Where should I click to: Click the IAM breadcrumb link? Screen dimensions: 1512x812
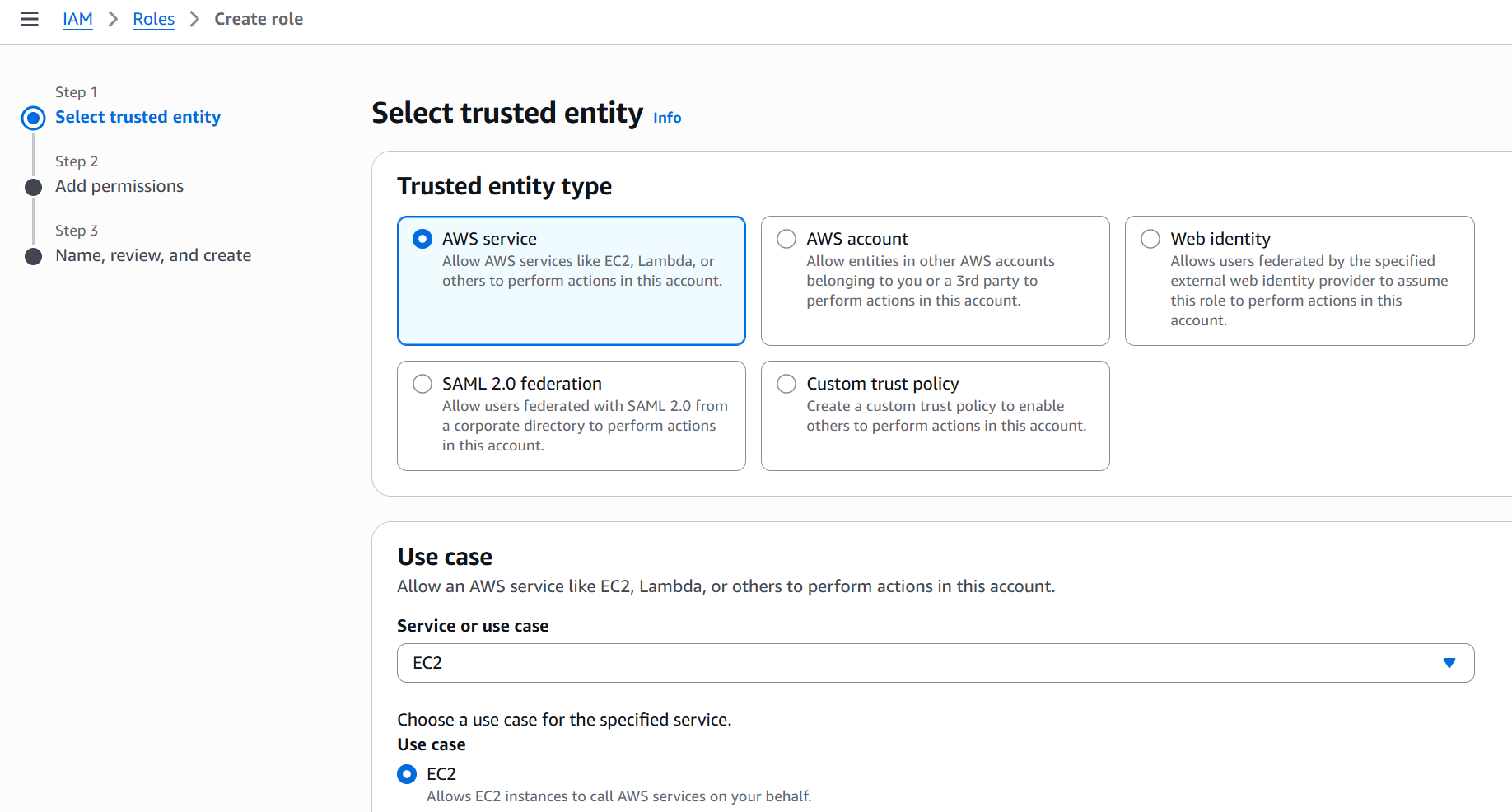click(77, 19)
